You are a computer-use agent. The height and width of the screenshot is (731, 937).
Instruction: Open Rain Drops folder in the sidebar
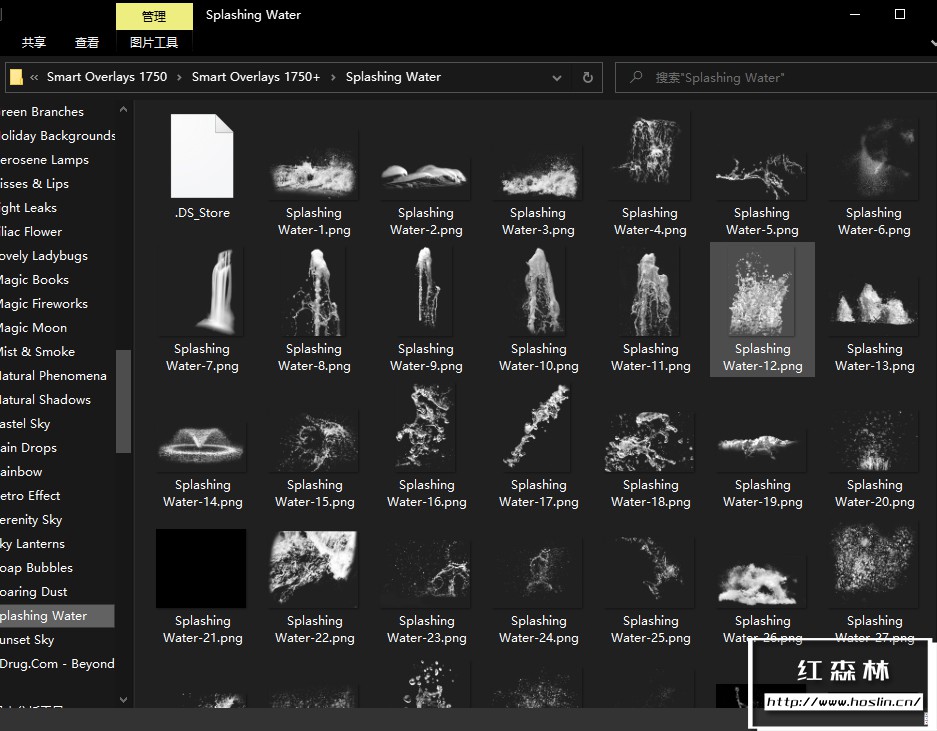click(28, 448)
